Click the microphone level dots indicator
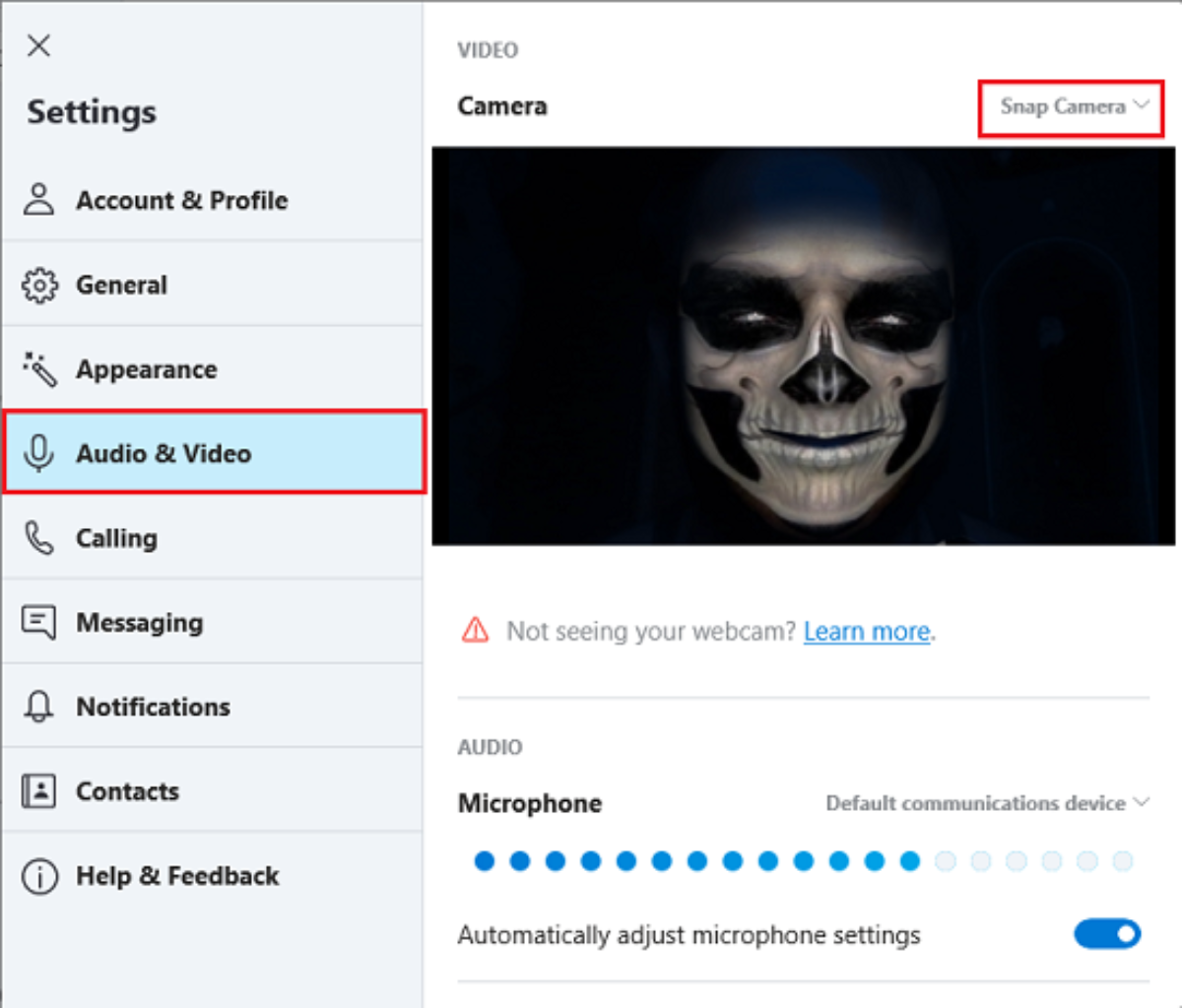Screen dimensions: 1182x1008 pyautogui.click(x=803, y=861)
